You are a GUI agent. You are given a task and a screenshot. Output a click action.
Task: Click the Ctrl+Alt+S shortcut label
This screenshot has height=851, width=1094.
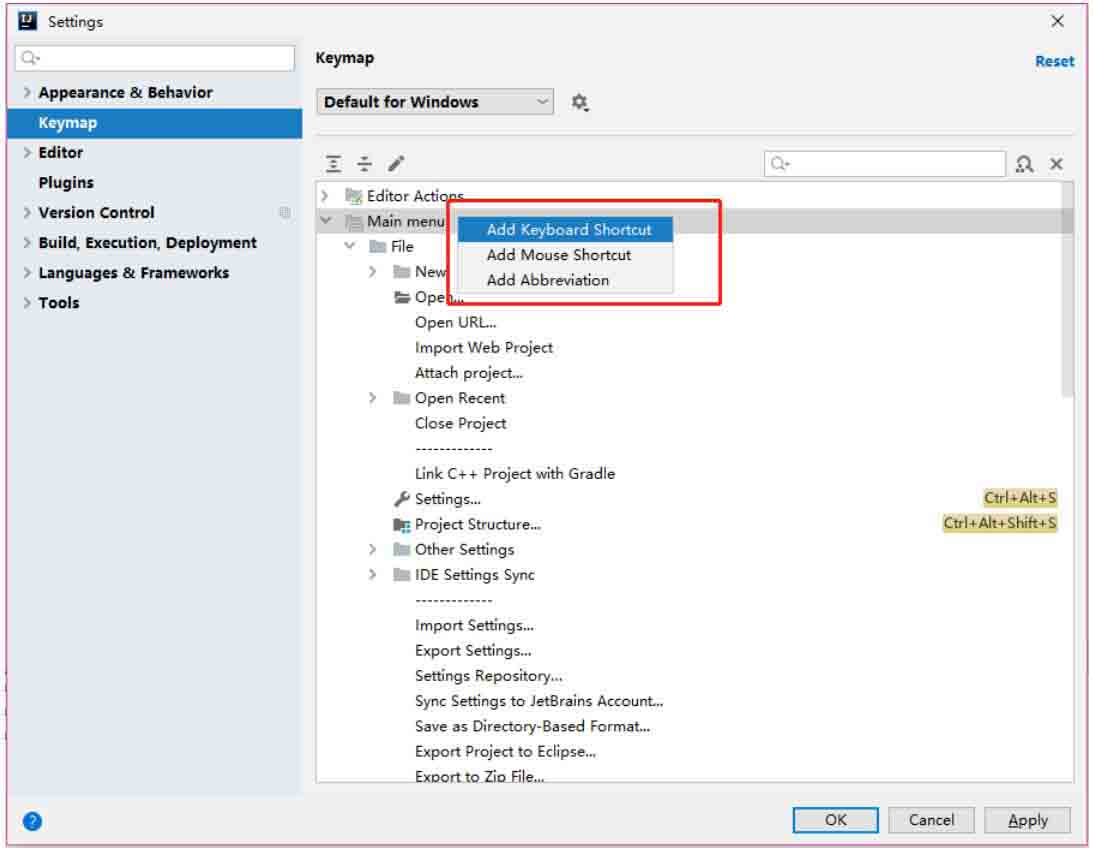click(x=1020, y=498)
